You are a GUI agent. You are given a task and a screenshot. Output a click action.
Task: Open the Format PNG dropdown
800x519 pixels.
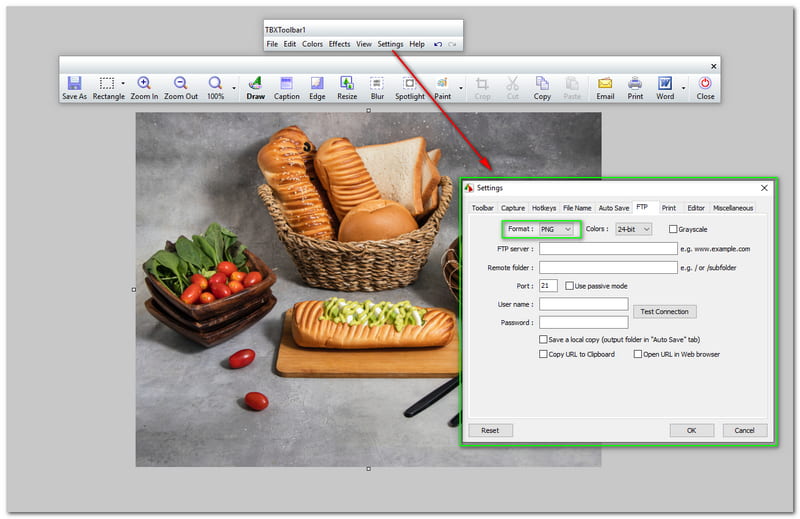point(557,229)
